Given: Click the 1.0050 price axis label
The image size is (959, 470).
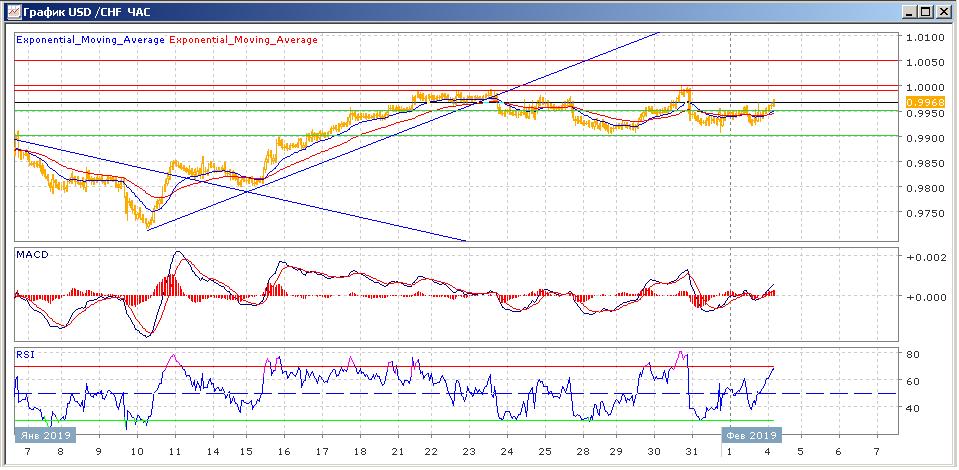Looking at the screenshot, I should tap(927, 62).
